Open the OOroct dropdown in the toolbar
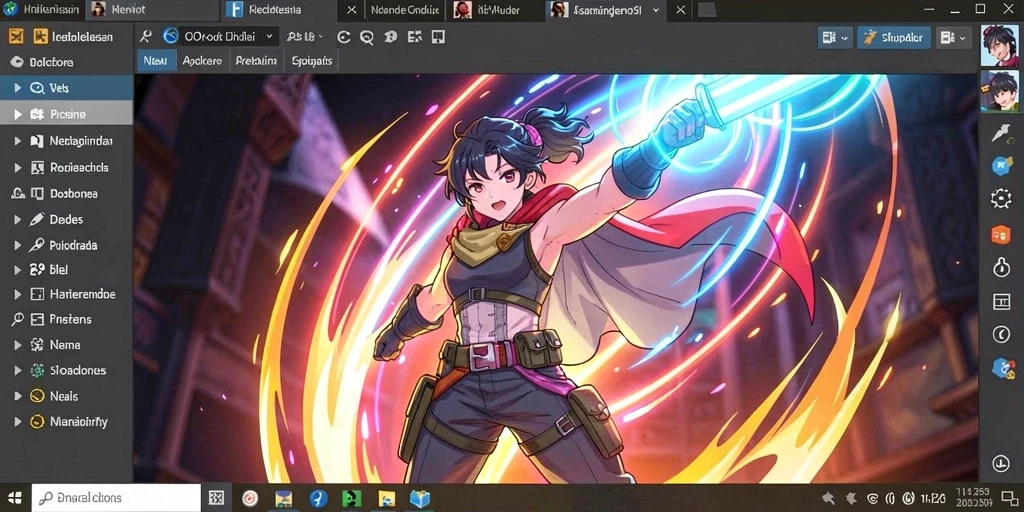The width and height of the screenshot is (1024, 512). click(x=219, y=37)
